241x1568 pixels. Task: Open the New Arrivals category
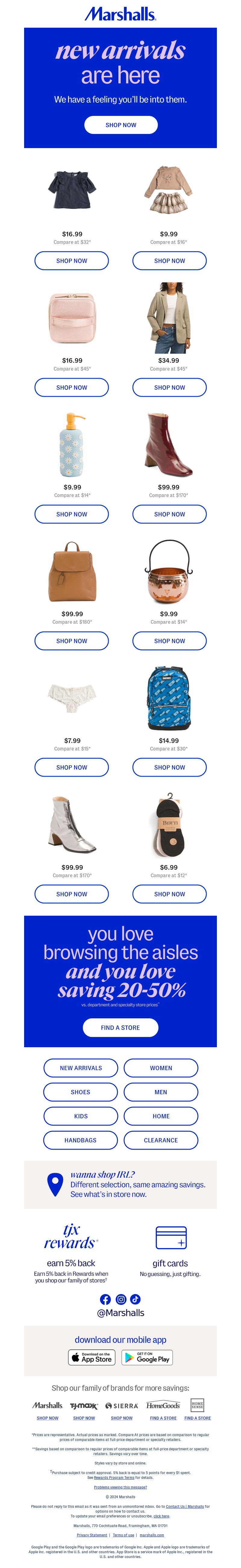[x=81, y=1068]
